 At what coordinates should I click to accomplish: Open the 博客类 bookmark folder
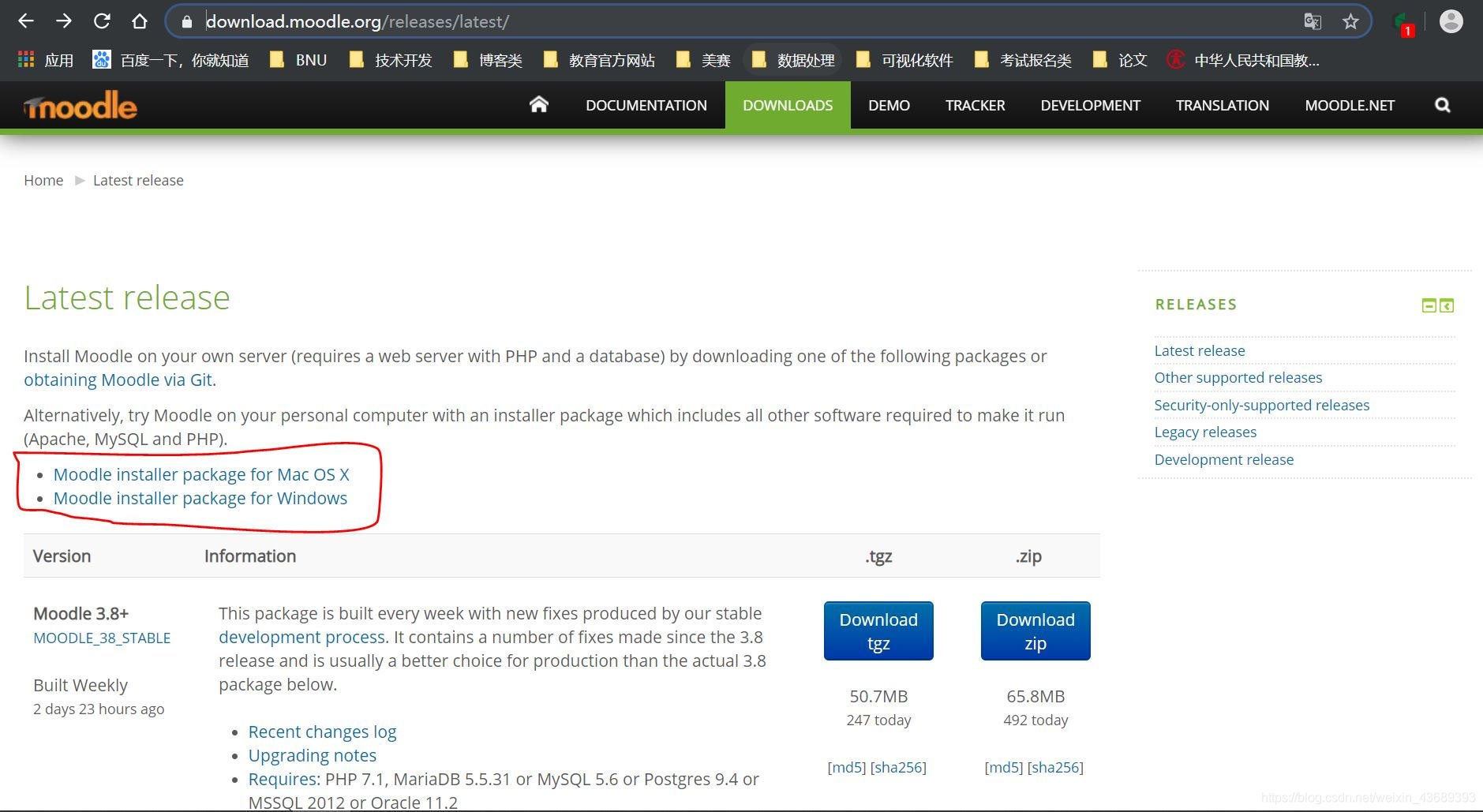click(488, 60)
